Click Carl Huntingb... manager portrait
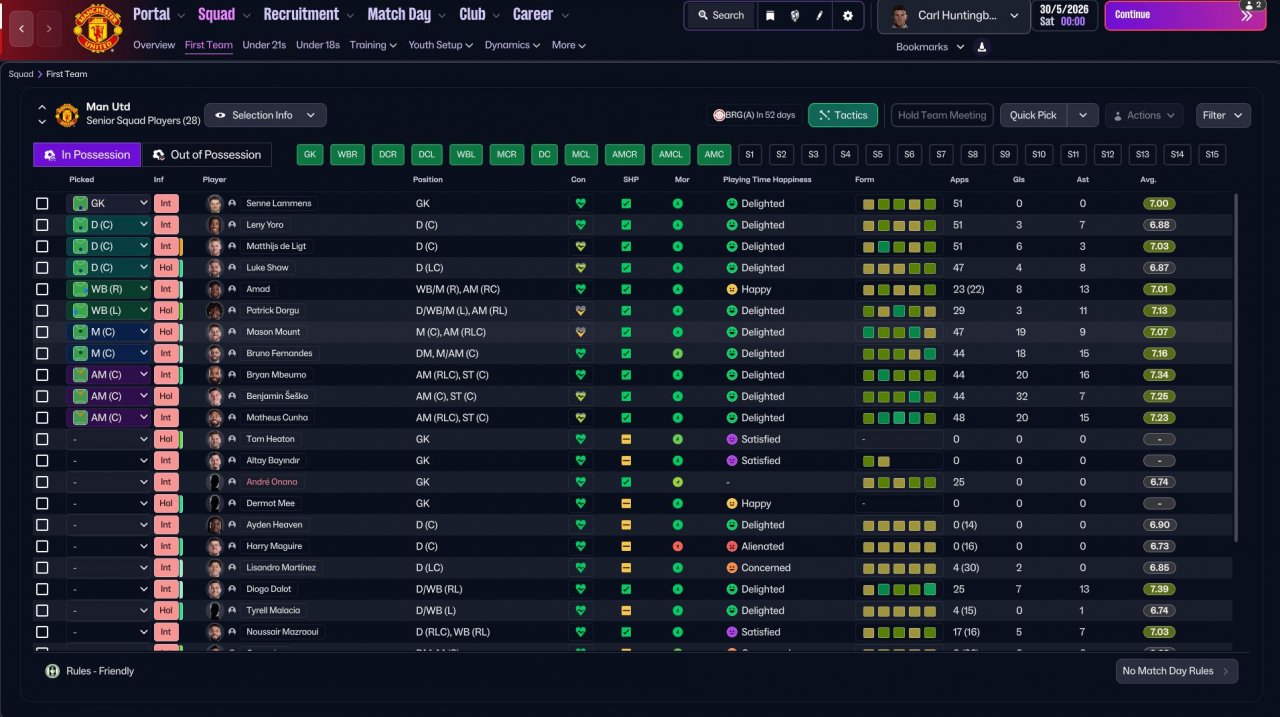The width and height of the screenshot is (1280, 717). tap(898, 15)
